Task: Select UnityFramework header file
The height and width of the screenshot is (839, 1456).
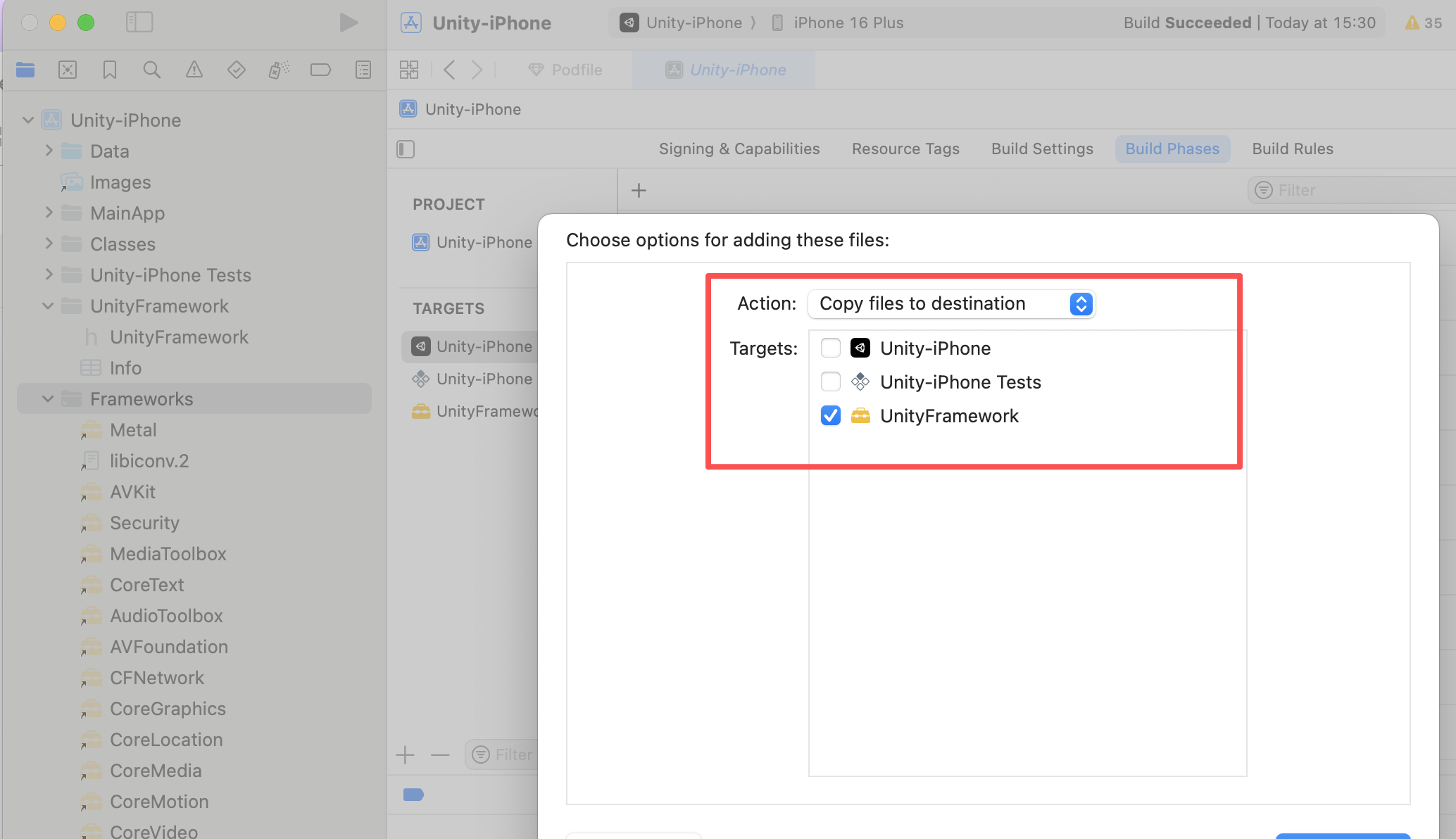Action: tap(179, 337)
